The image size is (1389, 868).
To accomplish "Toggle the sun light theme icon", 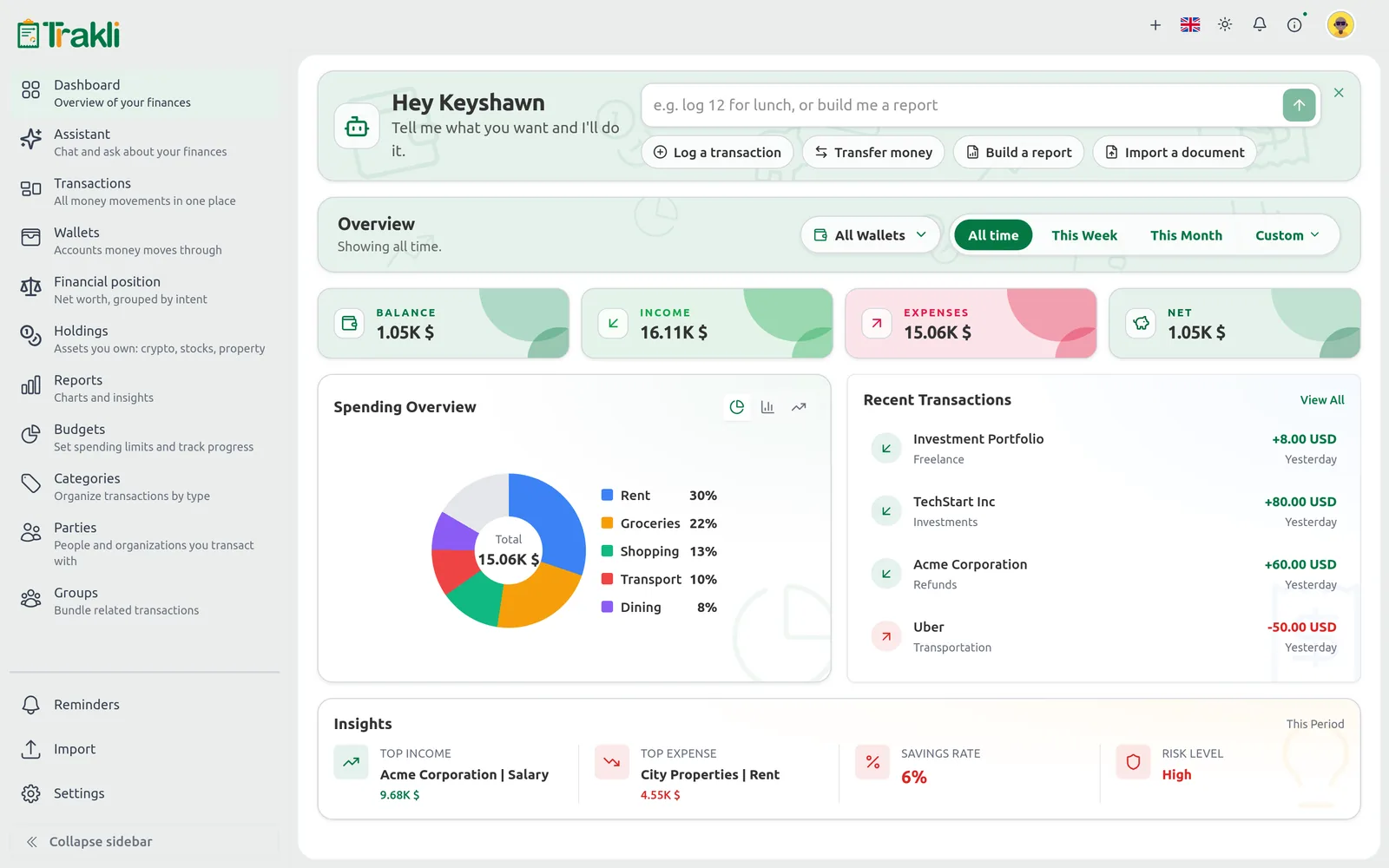I will click(x=1225, y=25).
